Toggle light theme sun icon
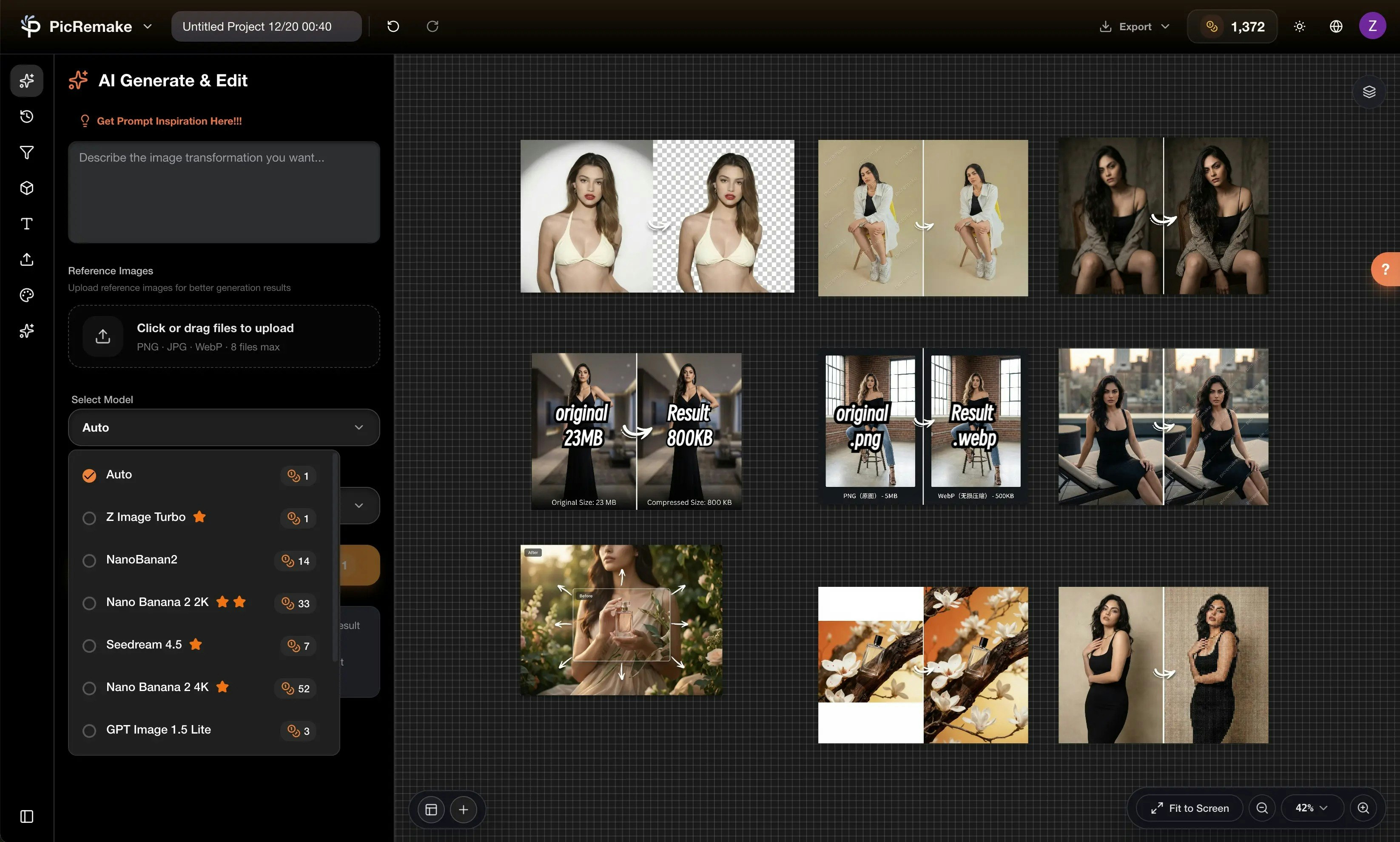This screenshot has height=842, width=1400. click(x=1299, y=26)
